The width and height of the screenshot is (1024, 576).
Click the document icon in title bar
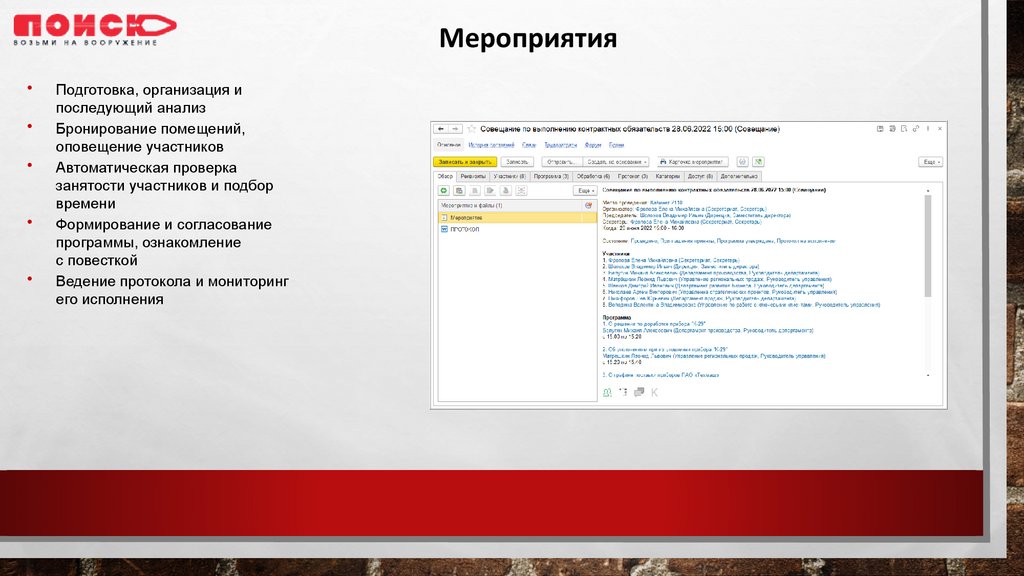click(904, 129)
